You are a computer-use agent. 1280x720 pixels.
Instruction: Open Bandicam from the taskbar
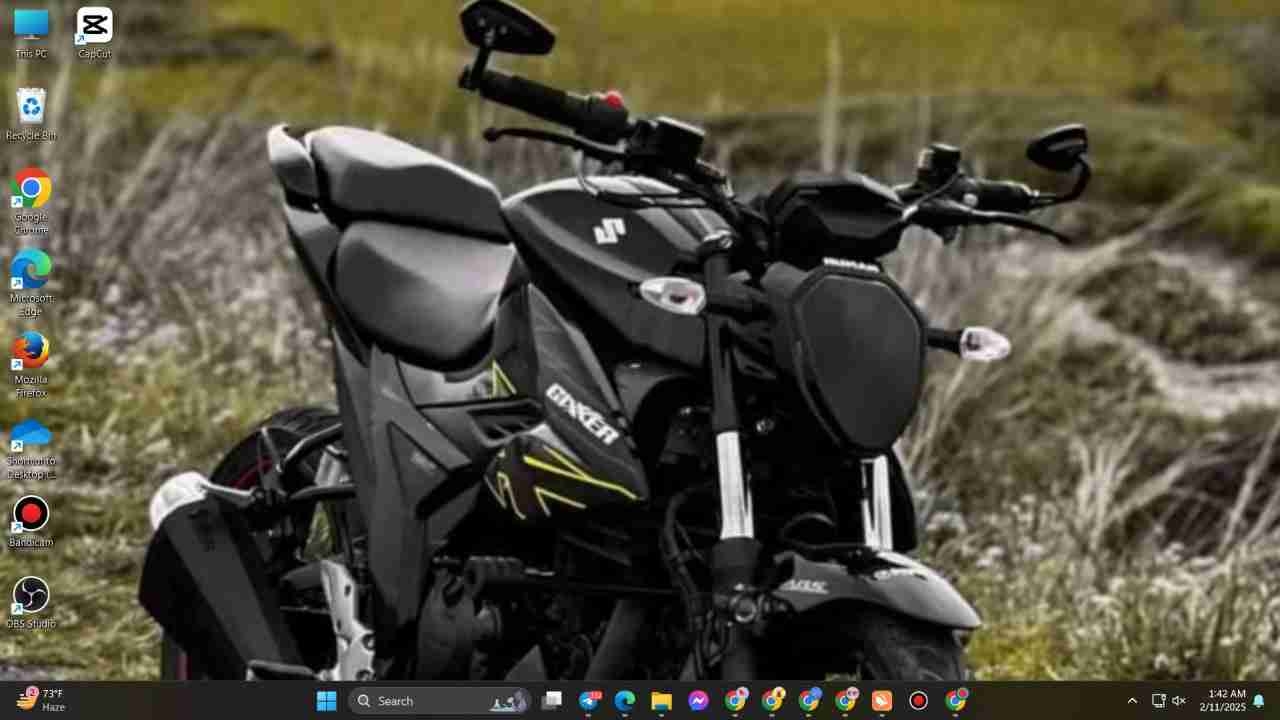[x=919, y=701]
